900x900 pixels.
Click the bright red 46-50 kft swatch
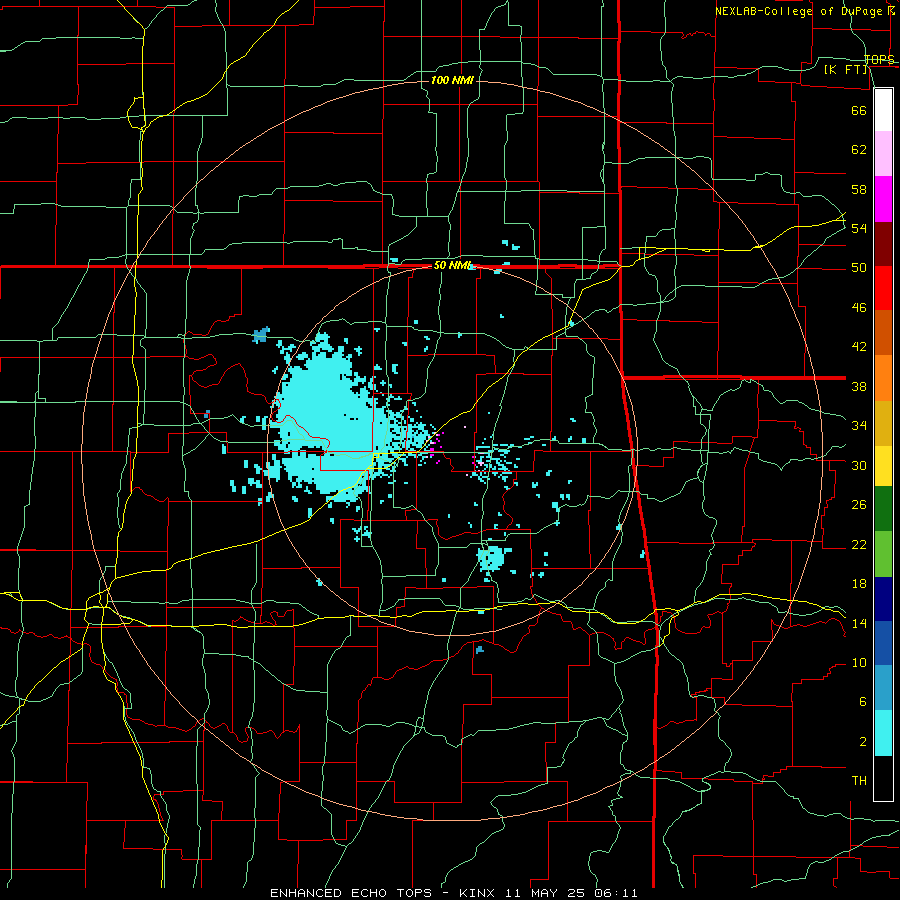click(883, 288)
